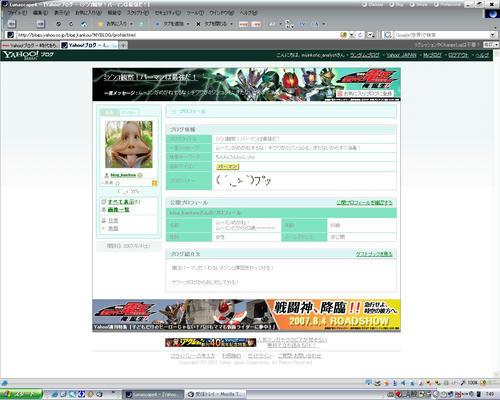Click the Google search engine icon
The image size is (500, 400).
pos(387,35)
